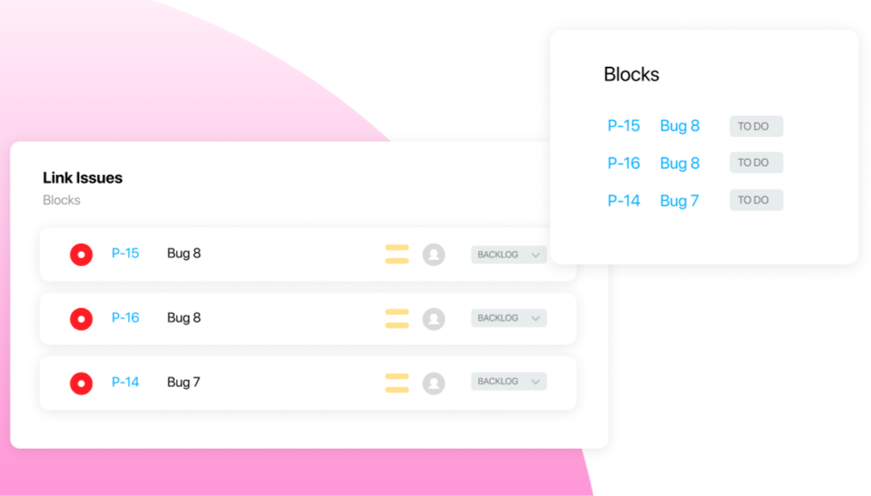Click the yellow priority icon on P-14 row
The image size is (871, 496).
(397, 383)
